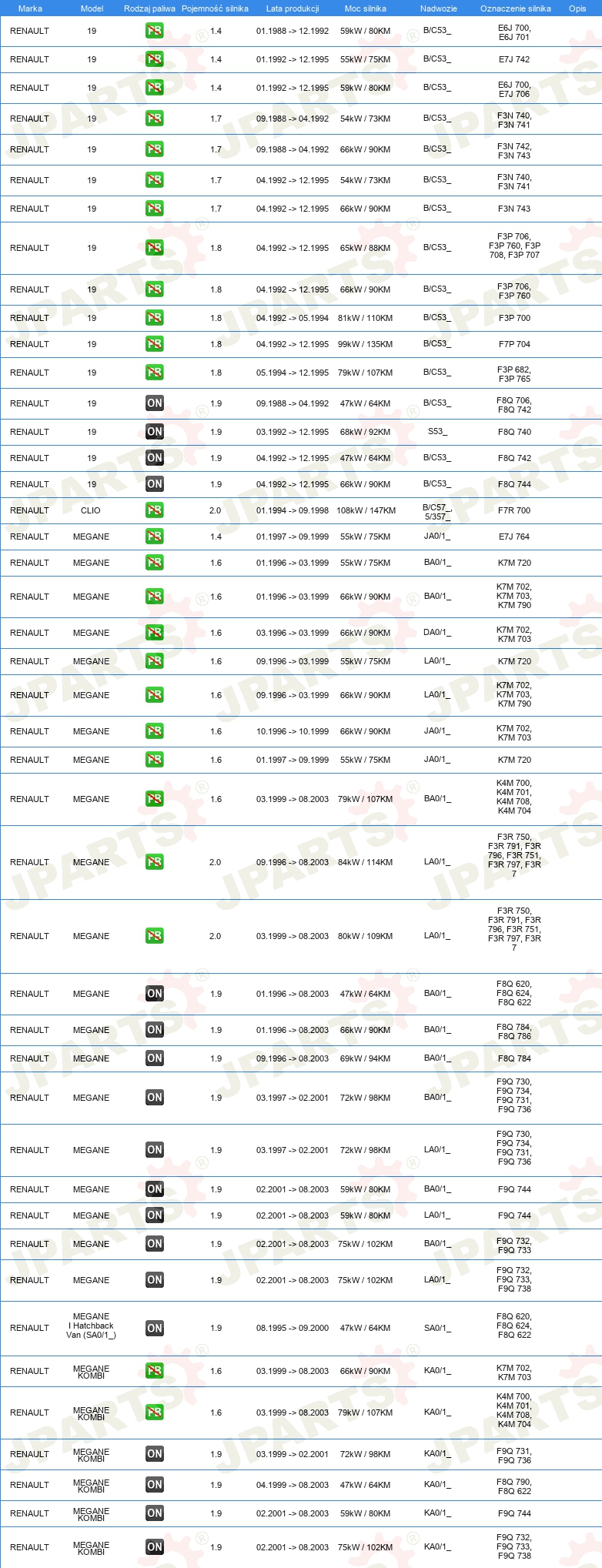Click the petrol icon in the E7J 742 row
Viewport: 602px width, 1568px height.
pos(155,59)
